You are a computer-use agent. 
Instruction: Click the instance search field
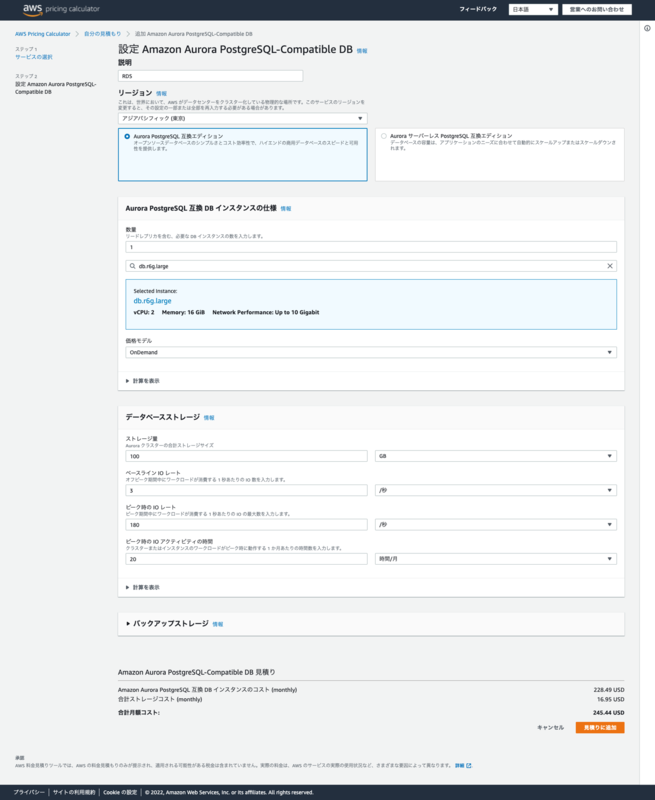pyautogui.click(x=371, y=266)
